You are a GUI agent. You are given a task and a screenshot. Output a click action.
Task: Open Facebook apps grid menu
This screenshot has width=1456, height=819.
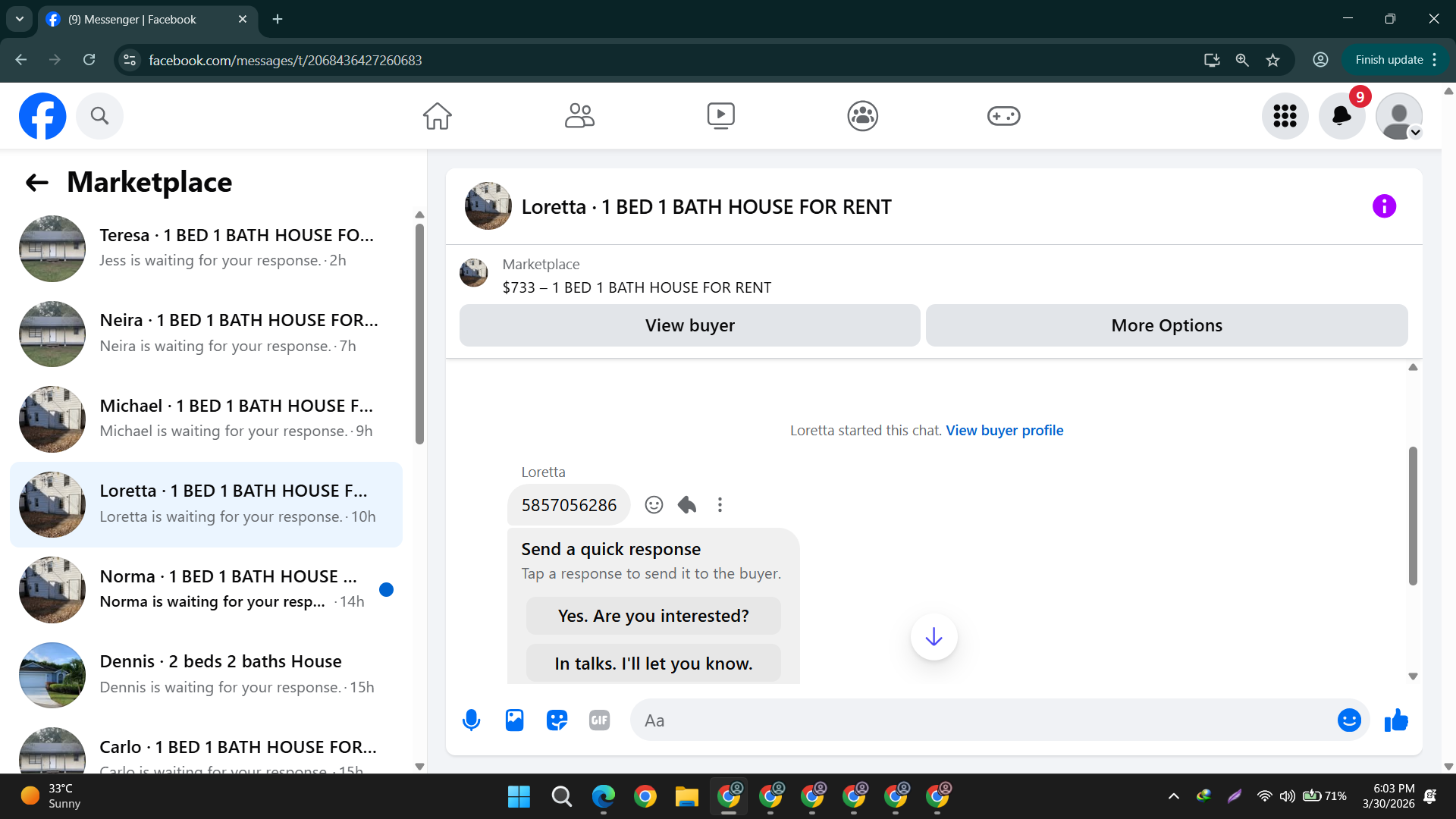coord(1285,116)
